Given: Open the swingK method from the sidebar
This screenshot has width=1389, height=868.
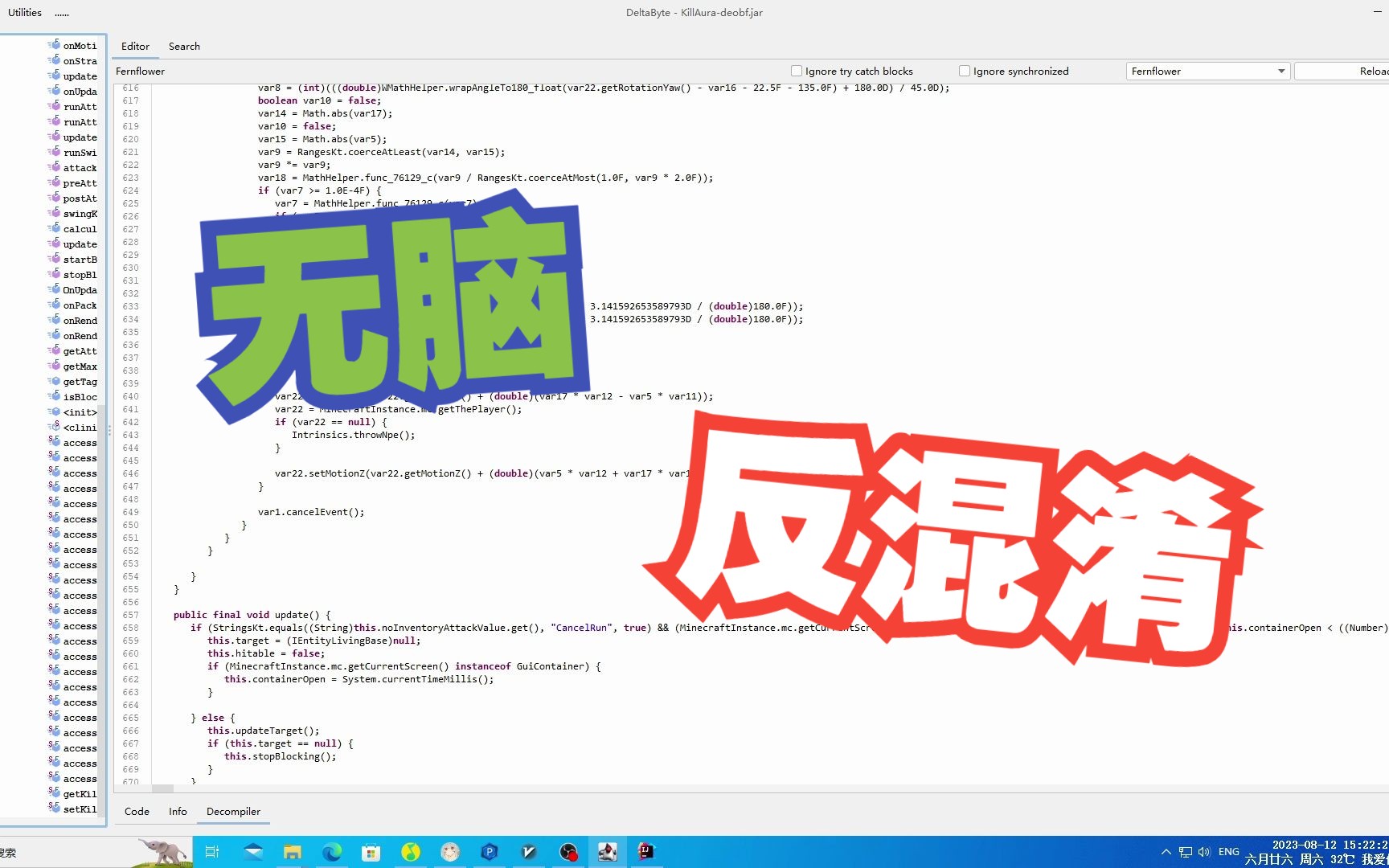Looking at the screenshot, I should click(80, 214).
